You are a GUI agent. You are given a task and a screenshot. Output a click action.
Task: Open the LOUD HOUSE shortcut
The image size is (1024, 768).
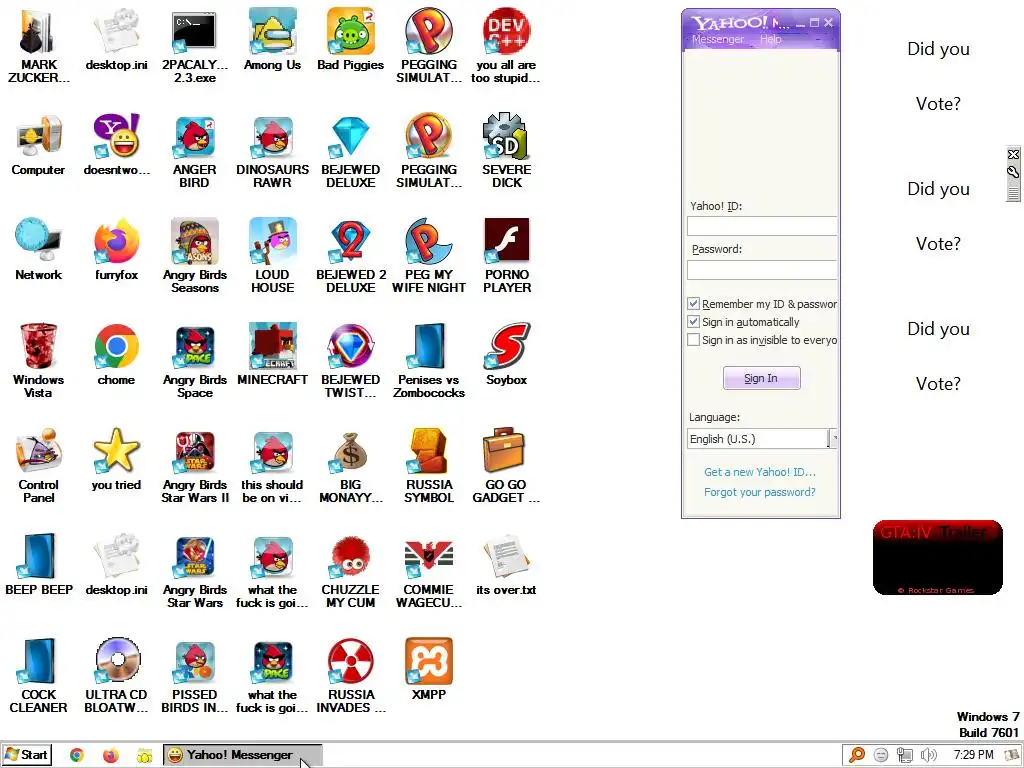pyautogui.click(x=272, y=255)
